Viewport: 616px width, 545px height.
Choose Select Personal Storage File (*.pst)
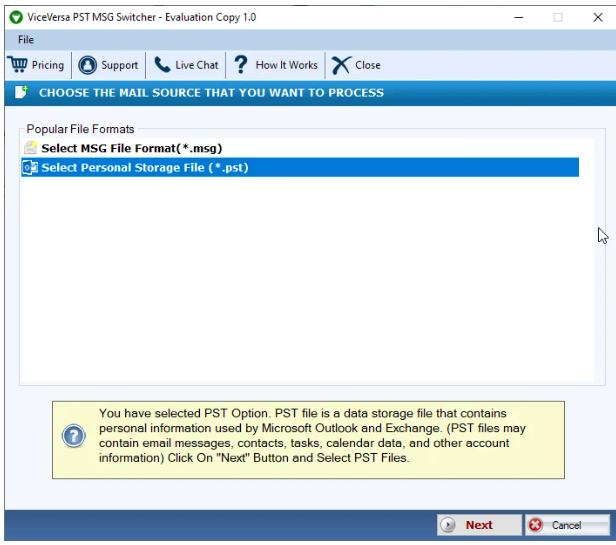(144, 168)
